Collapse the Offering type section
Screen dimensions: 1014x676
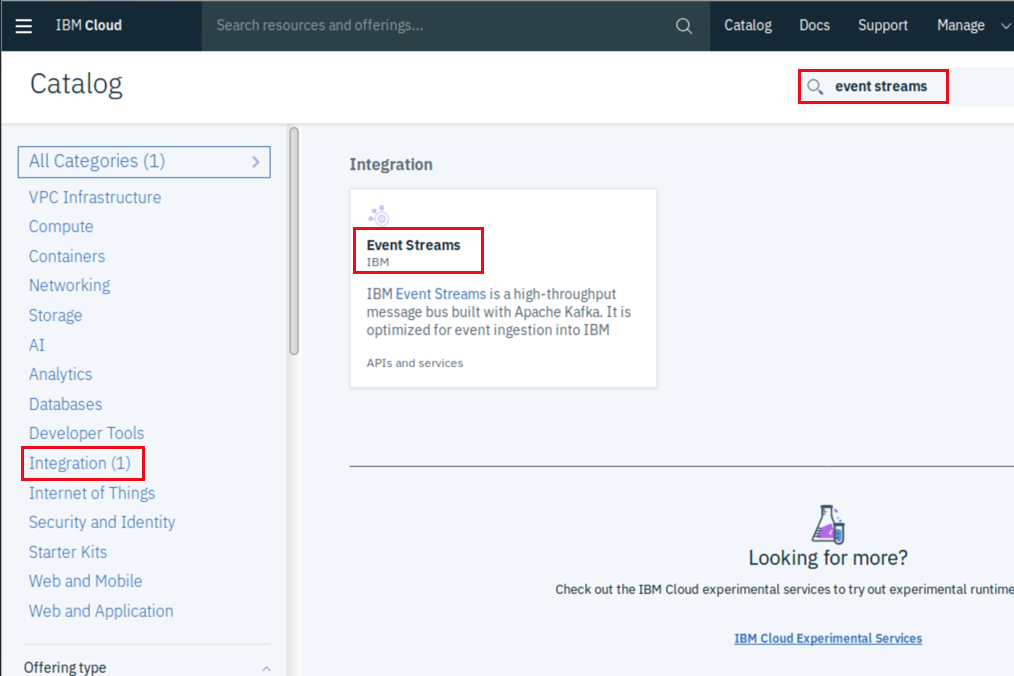click(x=266, y=668)
